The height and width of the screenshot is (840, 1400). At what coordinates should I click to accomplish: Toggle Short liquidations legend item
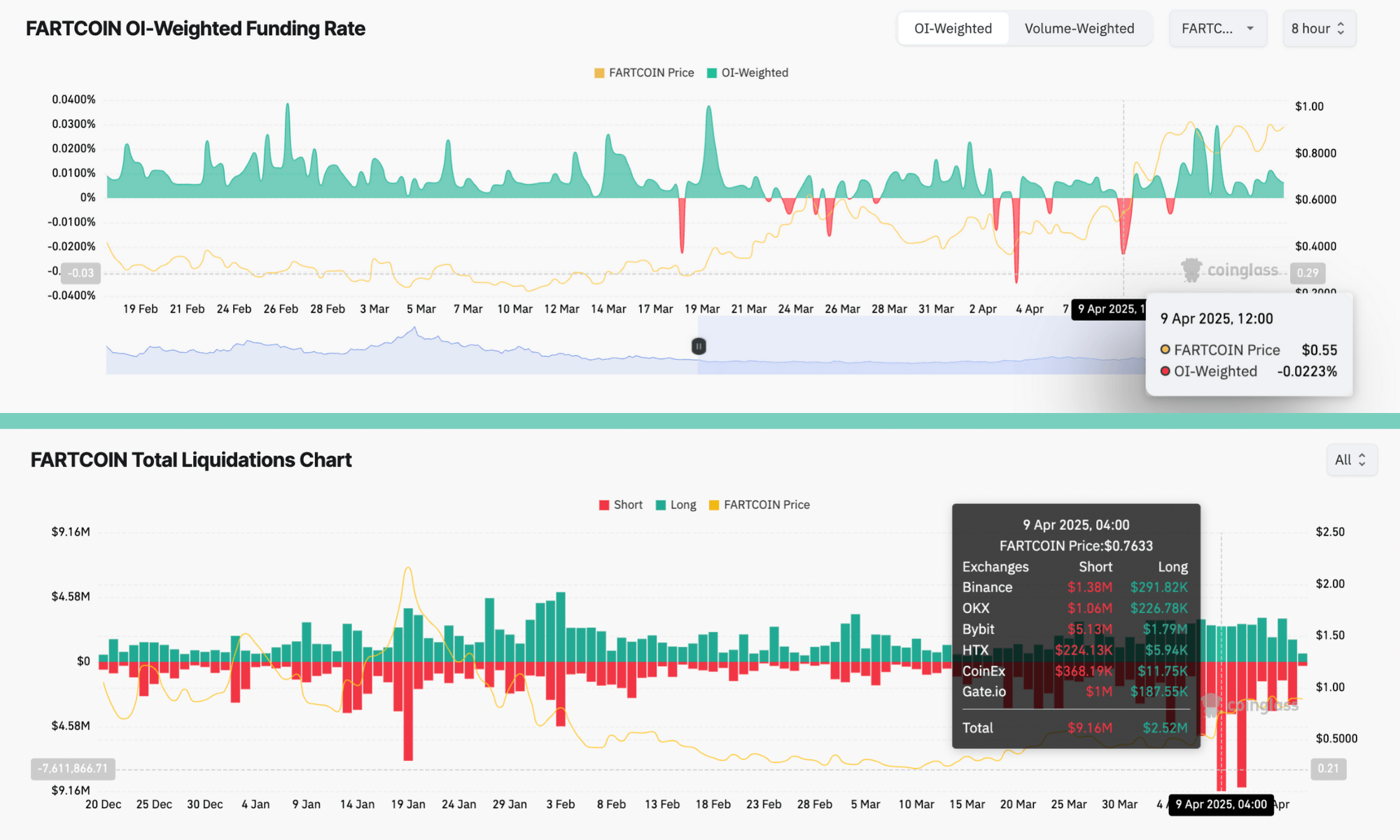[x=627, y=505]
